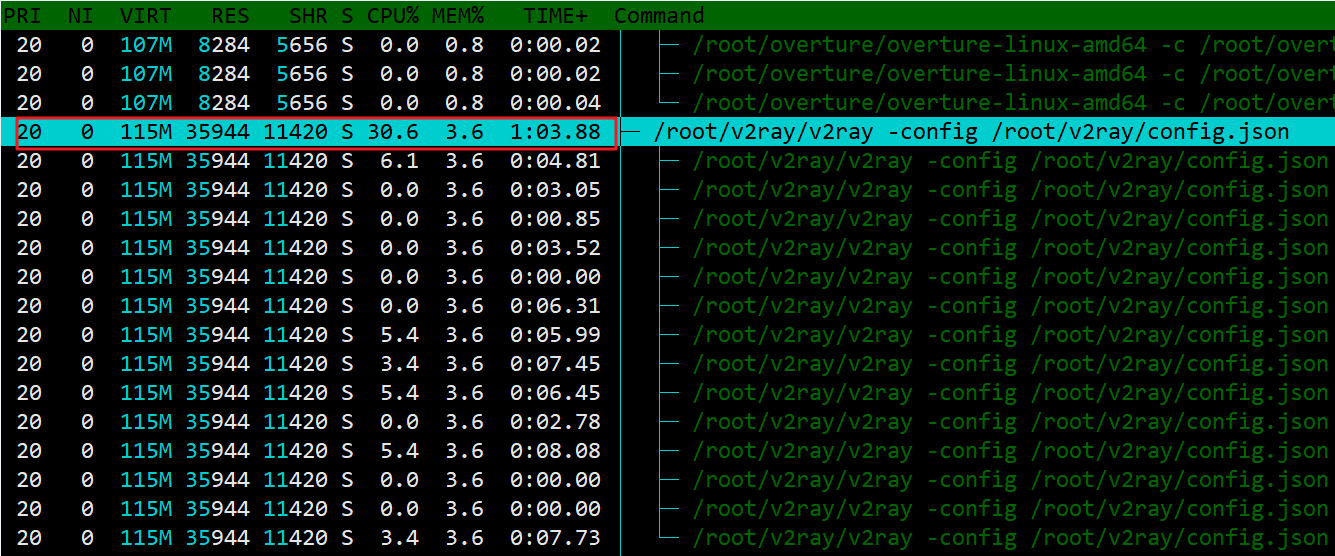
Task: Select the v2ray thread with TIME+ 0:00.85
Action: pyautogui.click(x=667, y=219)
